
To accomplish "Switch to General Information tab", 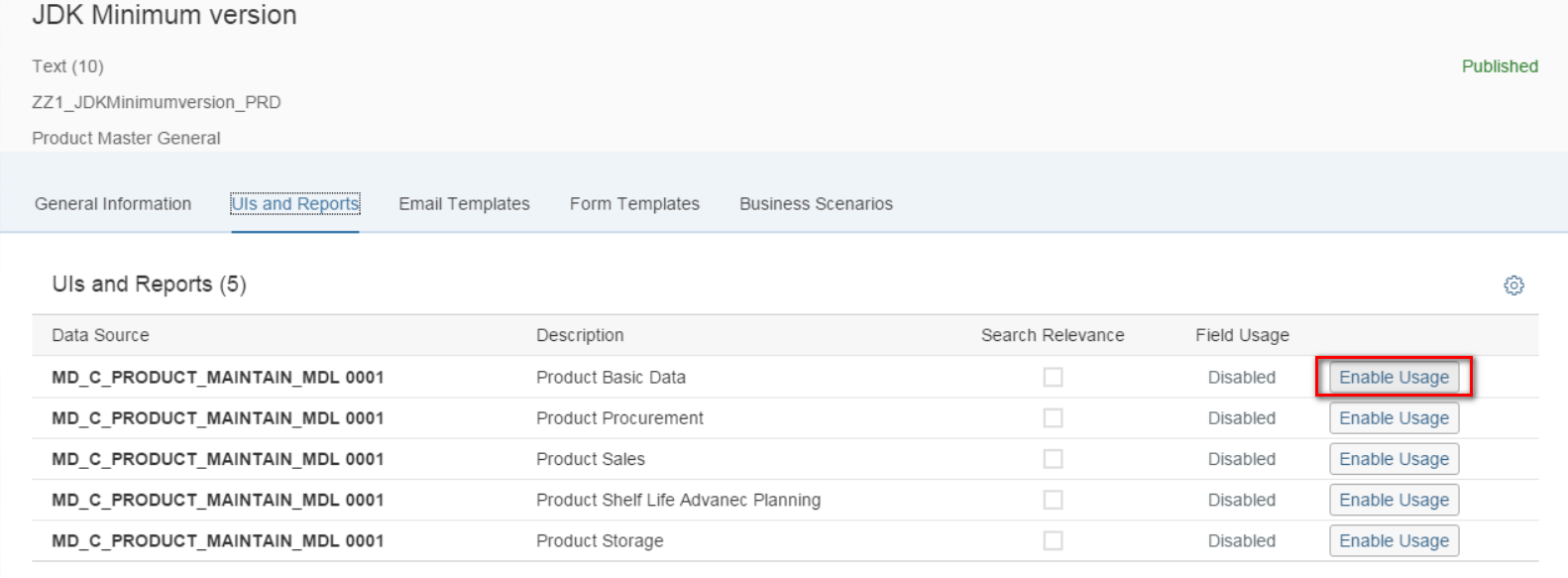I will coord(113,203).
